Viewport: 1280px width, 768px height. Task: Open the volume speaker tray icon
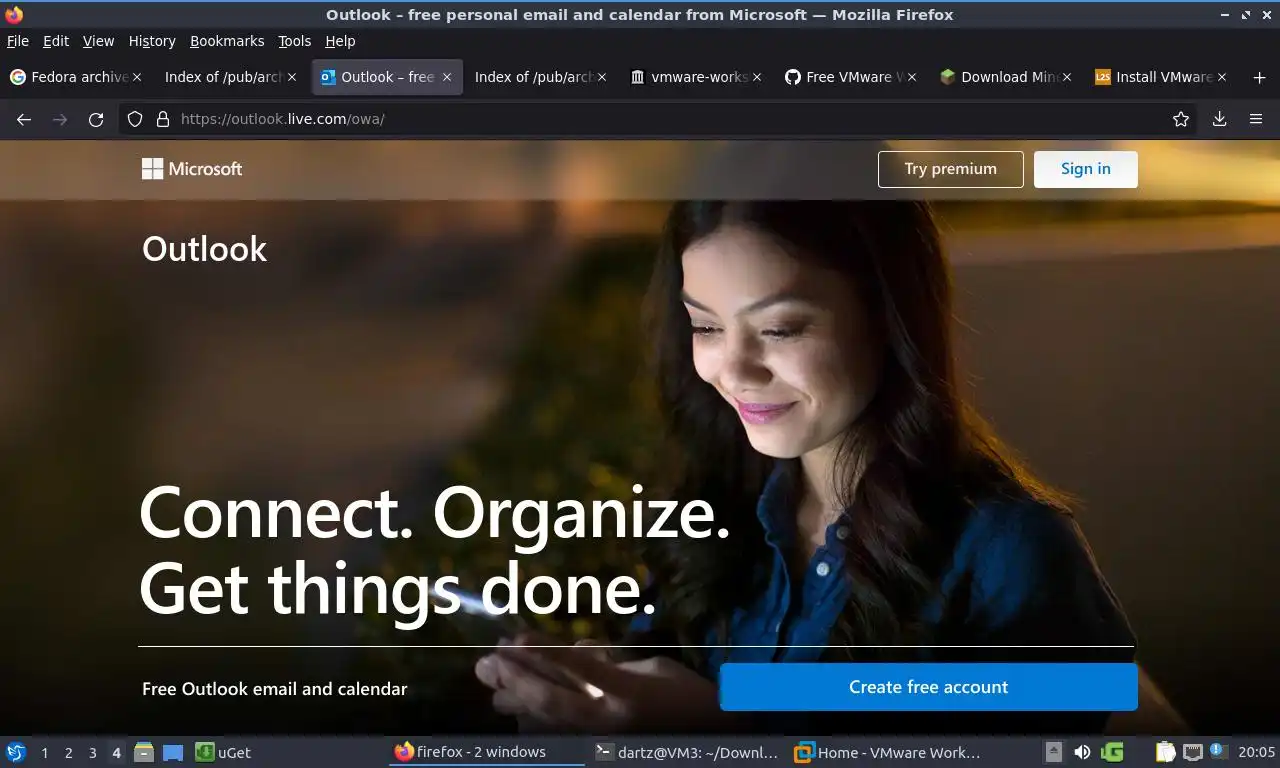pos(1082,752)
